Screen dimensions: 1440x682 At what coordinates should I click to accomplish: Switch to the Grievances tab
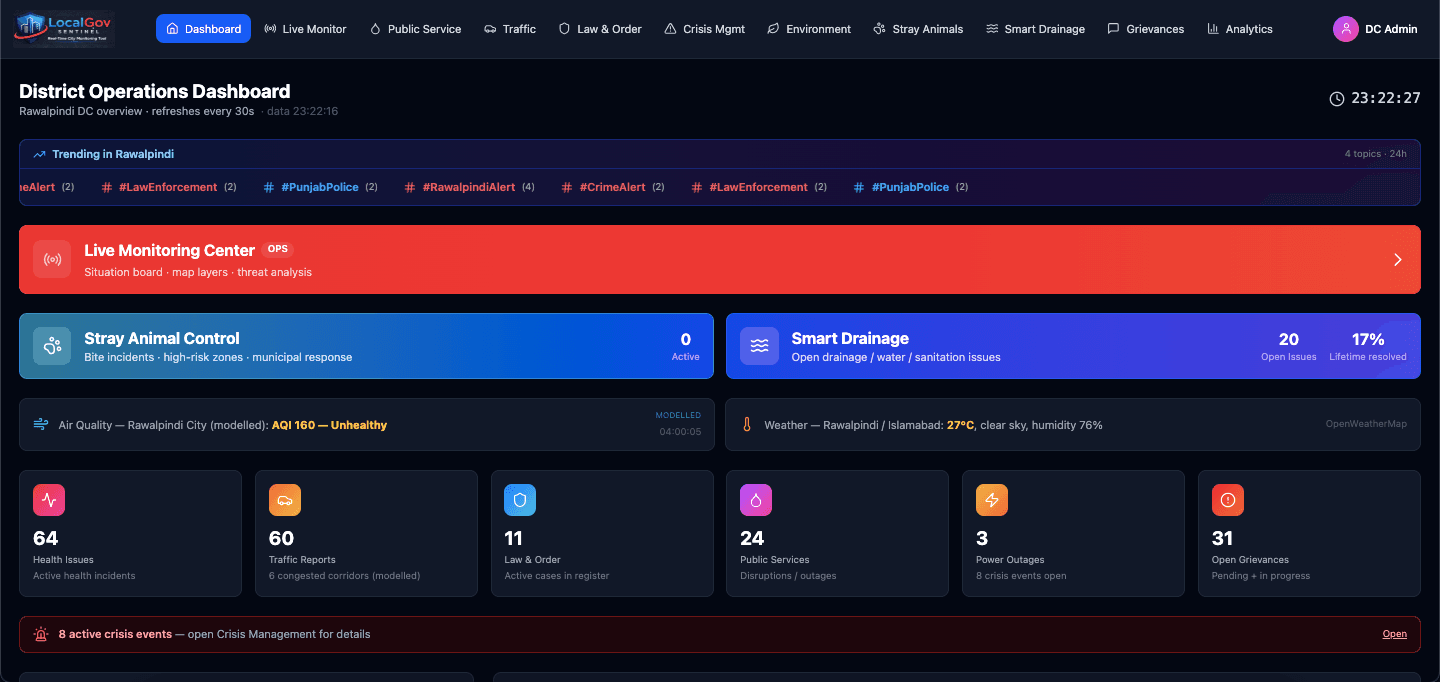[1146, 29]
